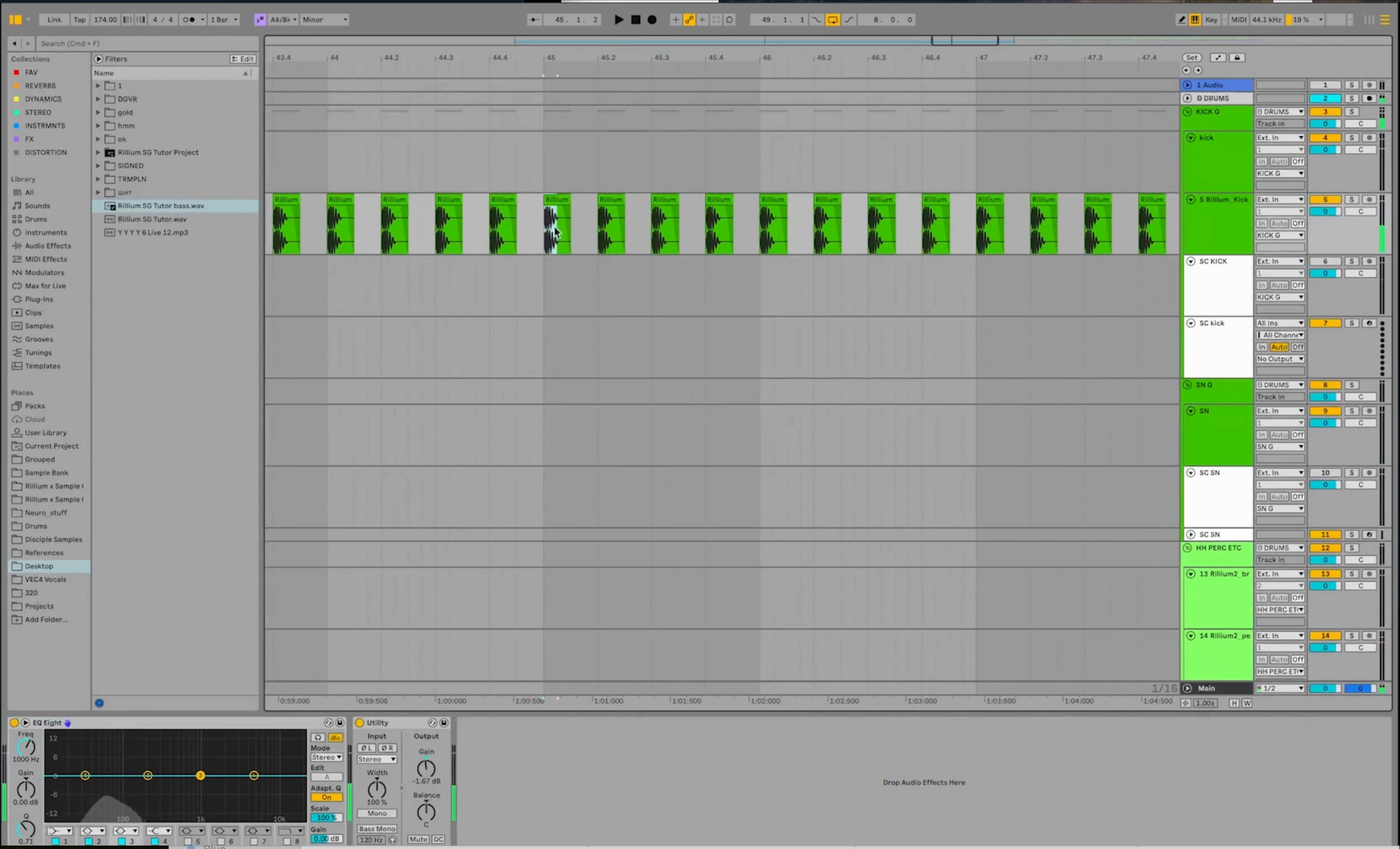Toggle the computer MIDI keyboard icon
The height and width of the screenshot is (849, 1400).
click(1195, 20)
